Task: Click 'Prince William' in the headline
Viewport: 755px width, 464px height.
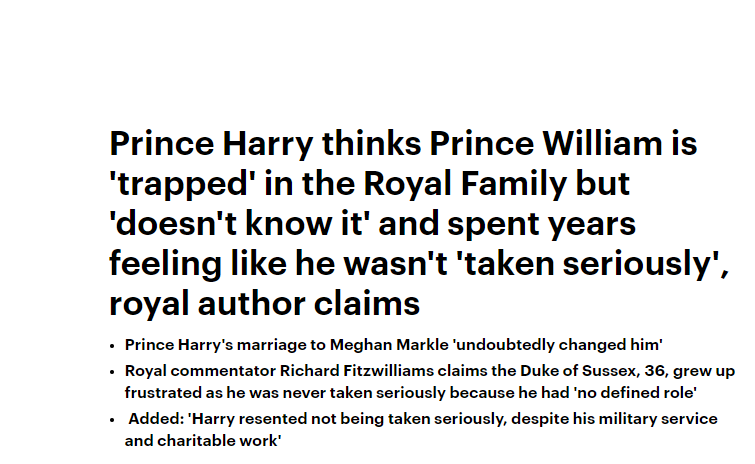Action: click(546, 143)
